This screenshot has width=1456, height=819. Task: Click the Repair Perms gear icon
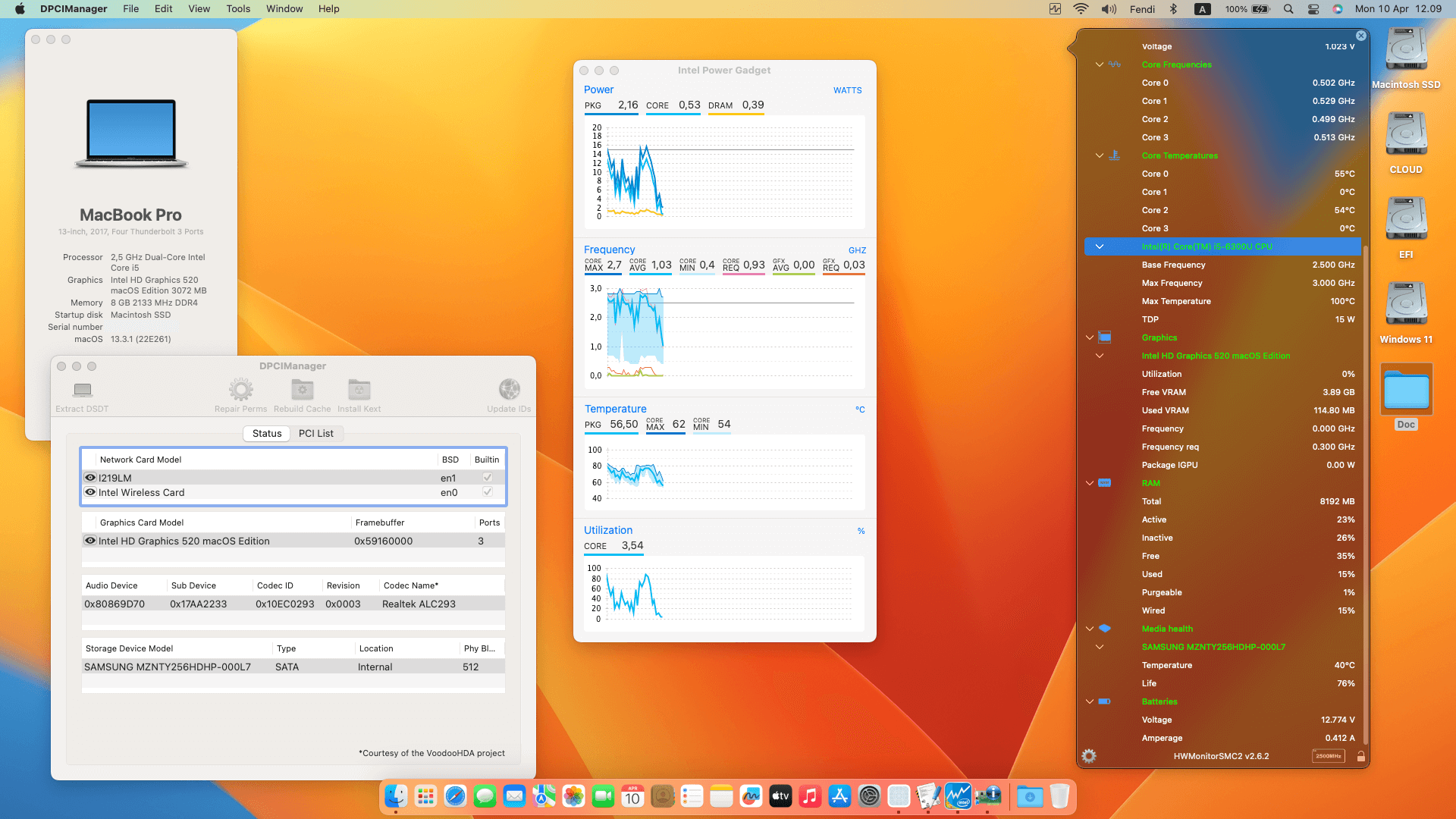pos(241,390)
